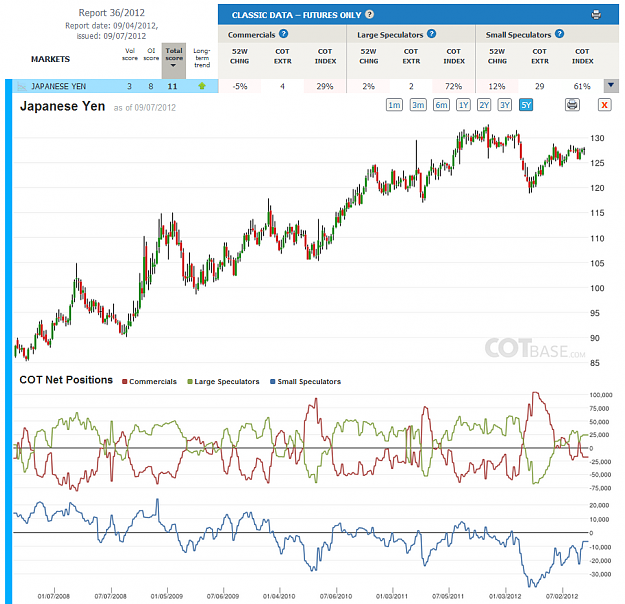Click the Long-term trend column header
Screen dimensions: 625x604
(202, 58)
